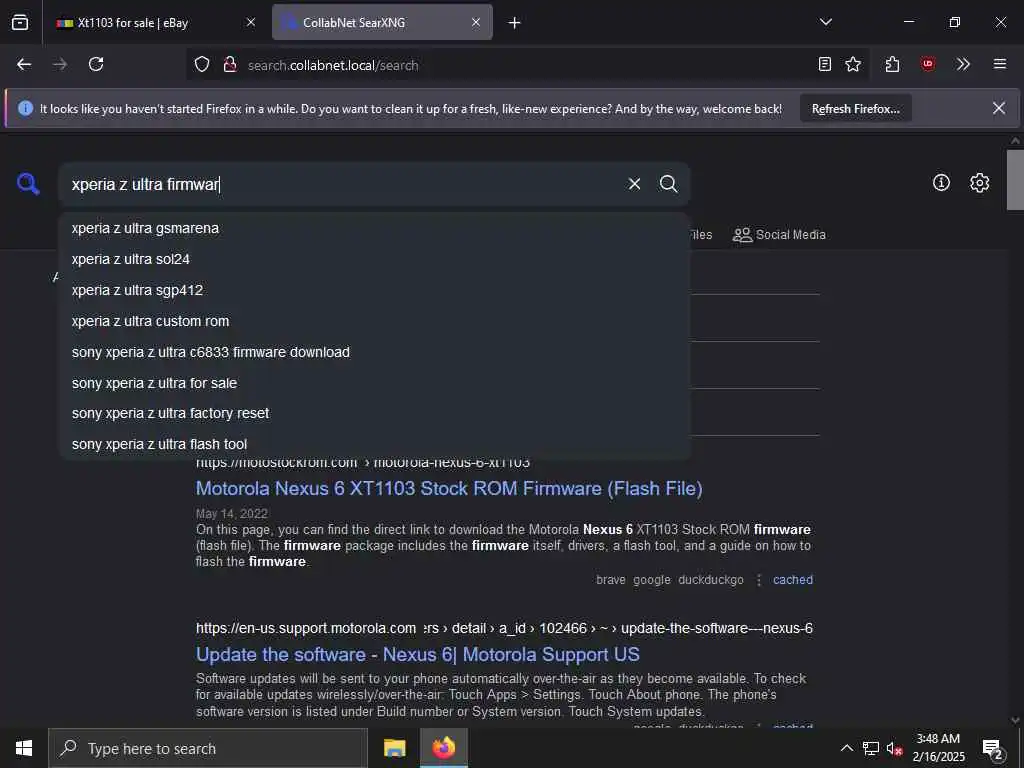Open the Firefox application menu
Image resolution: width=1024 pixels, height=768 pixels.
(x=1000, y=64)
